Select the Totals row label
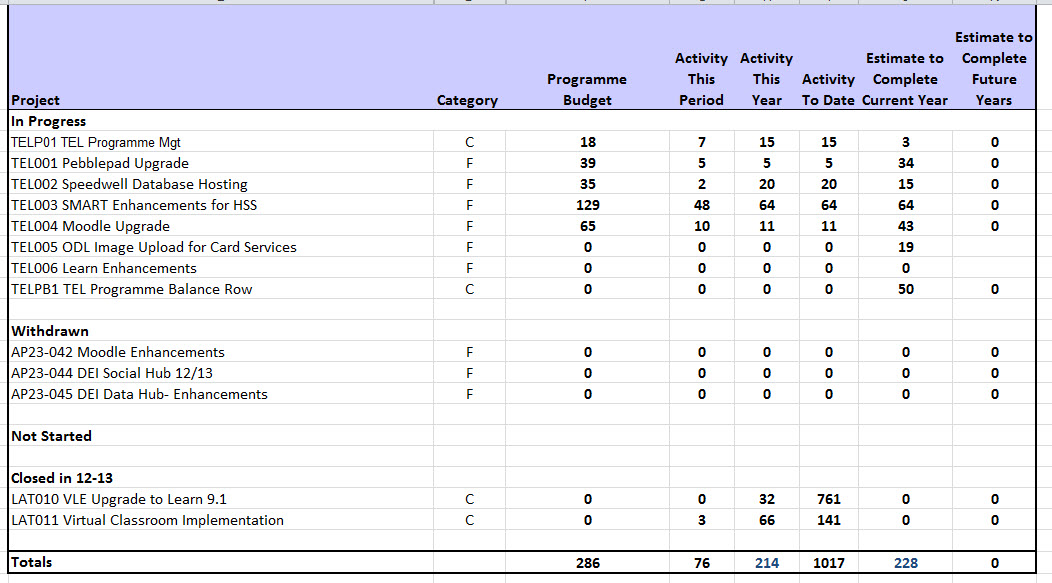The image size is (1052, 583). [x=32, y=562]
